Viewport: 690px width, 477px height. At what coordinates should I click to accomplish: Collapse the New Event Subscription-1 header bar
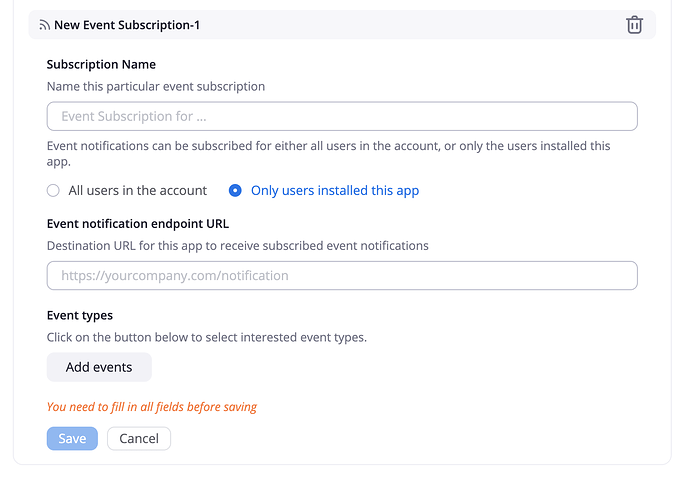[340, 25]
